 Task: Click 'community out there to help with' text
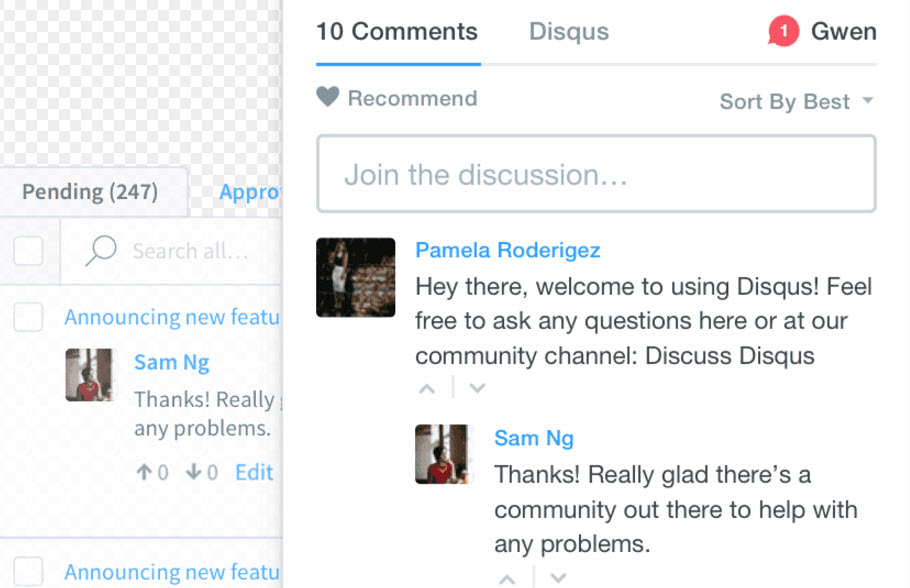pos(676,510)
